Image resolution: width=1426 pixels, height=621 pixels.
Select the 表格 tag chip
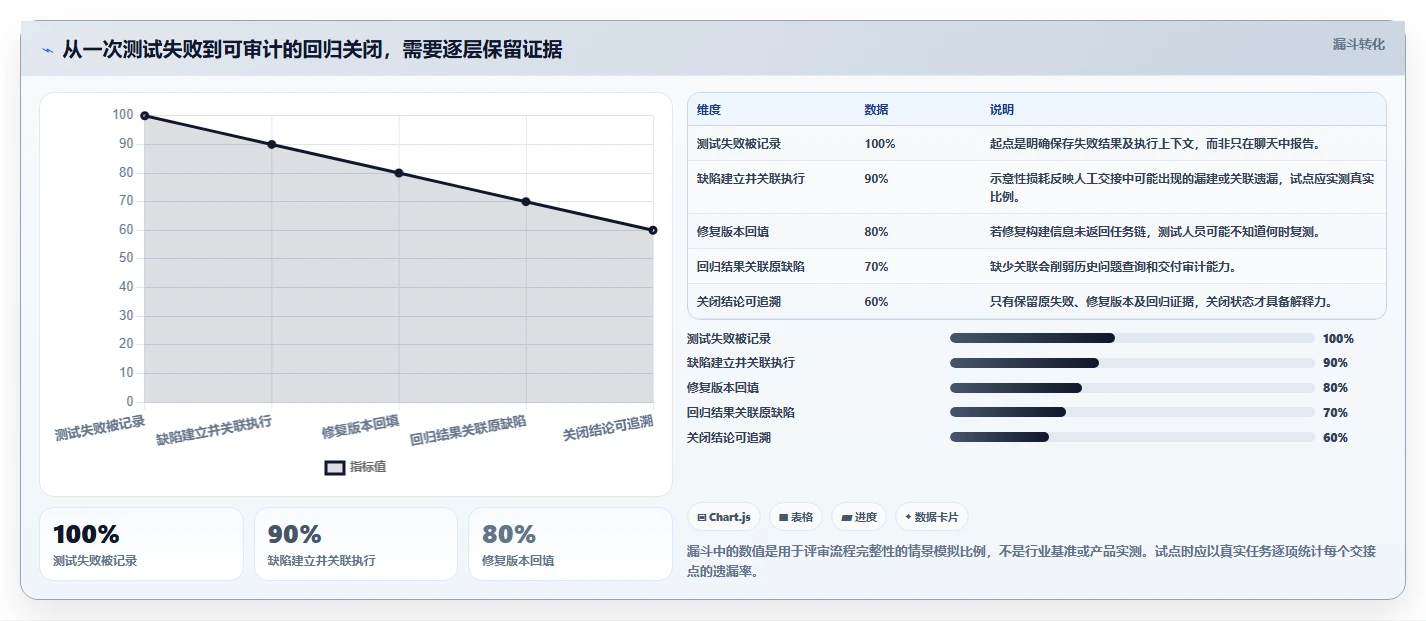pos(796,517)
